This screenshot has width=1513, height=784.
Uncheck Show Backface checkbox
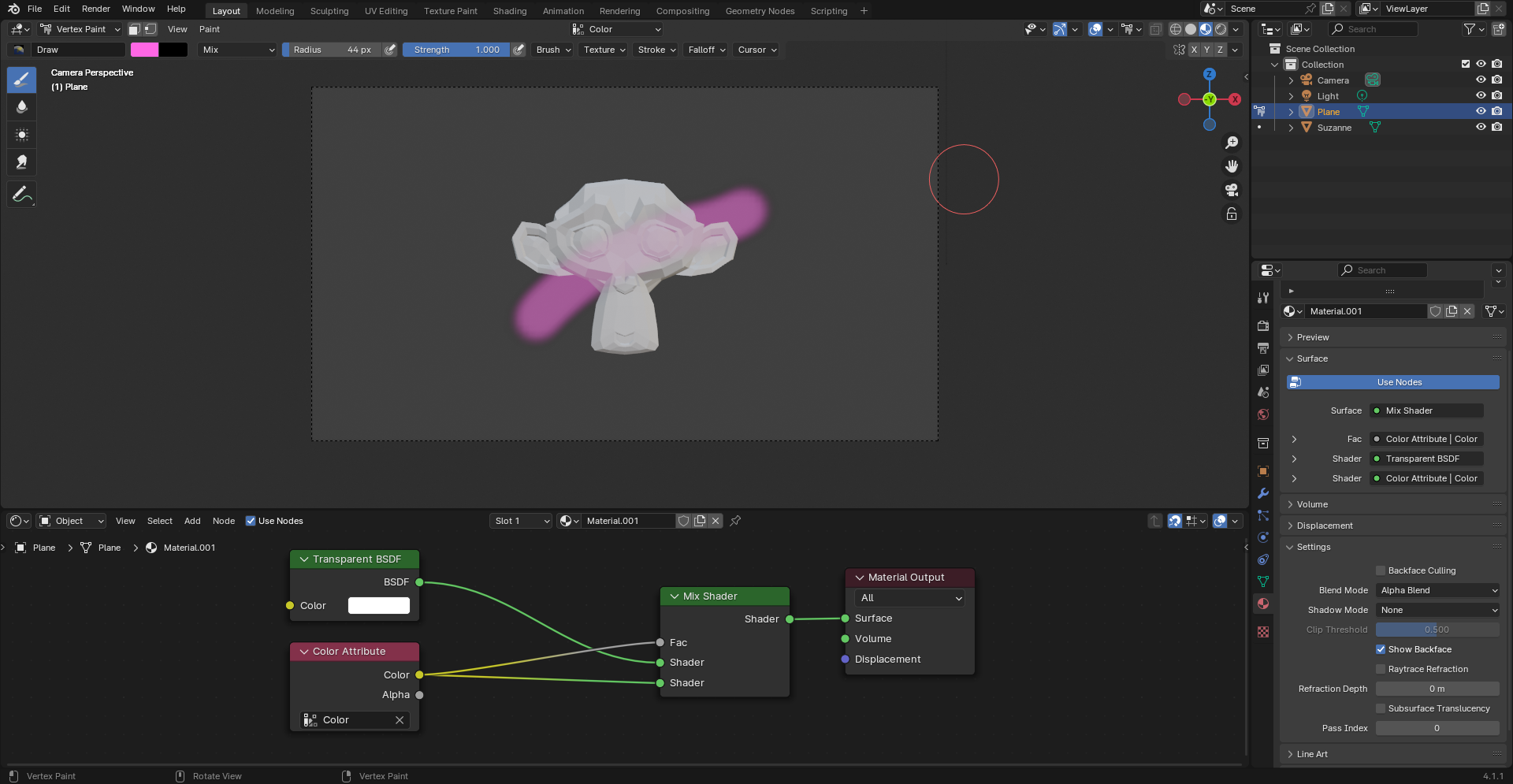(1381, 649)
